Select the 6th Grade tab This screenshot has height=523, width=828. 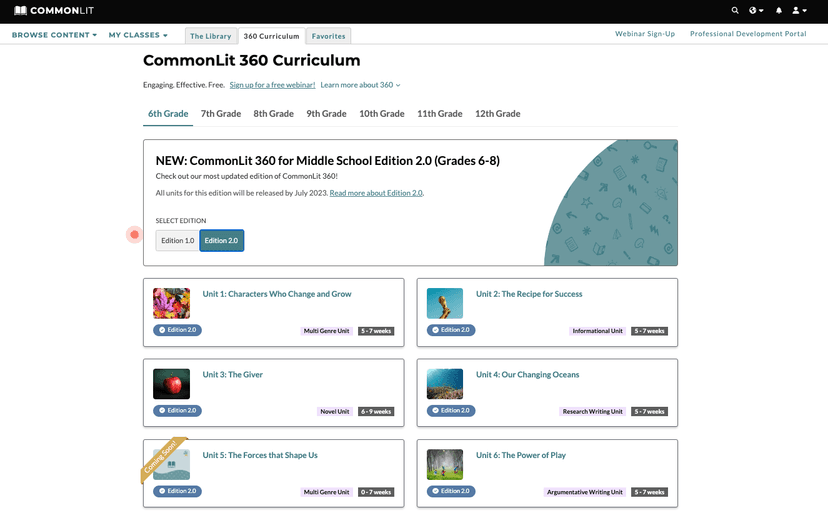[168, 114]
